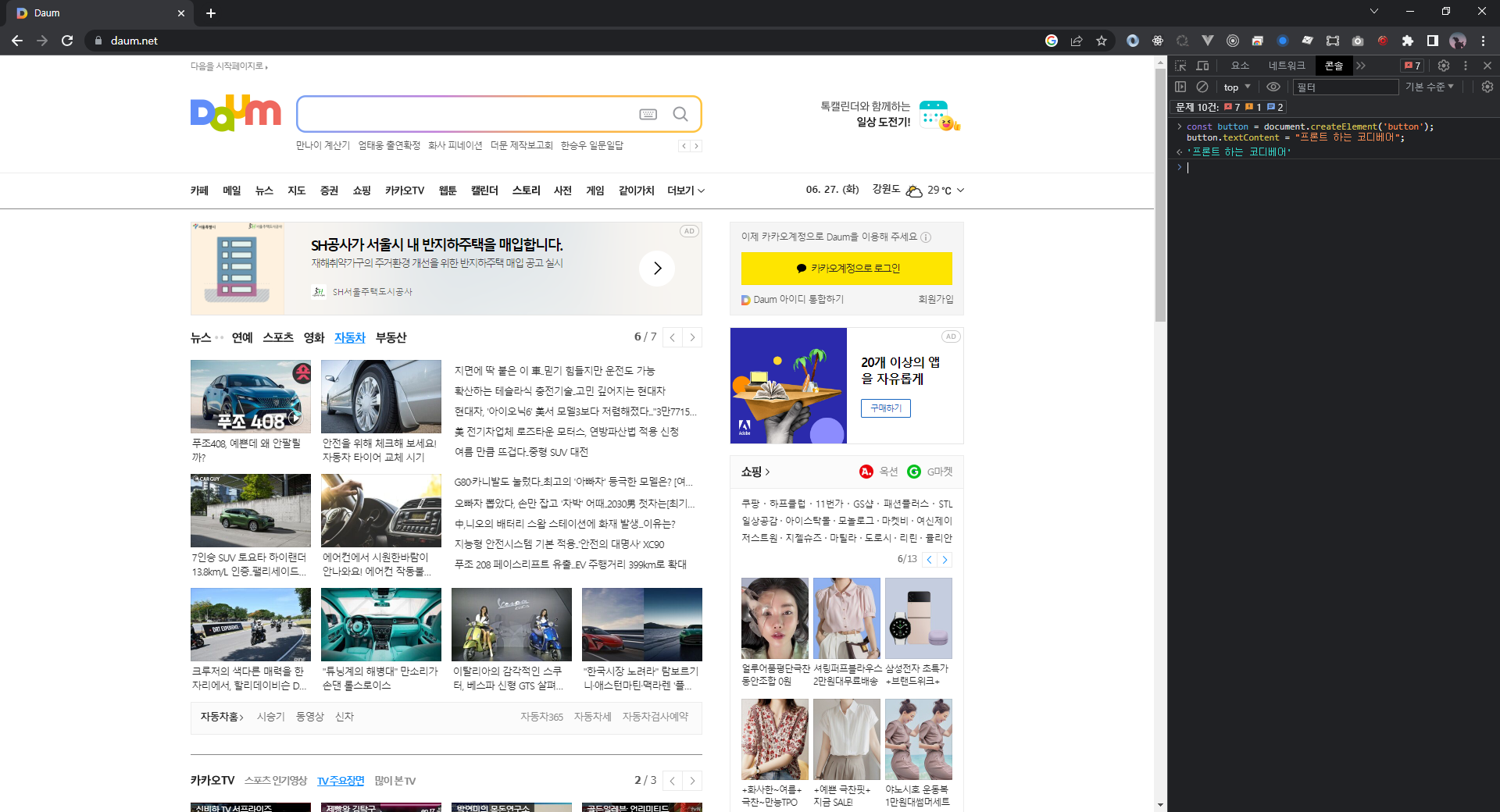Viewport: 1500px width, 812px height.
Task: Open the Vue devtools extension icon
Action: [1208, 41]
